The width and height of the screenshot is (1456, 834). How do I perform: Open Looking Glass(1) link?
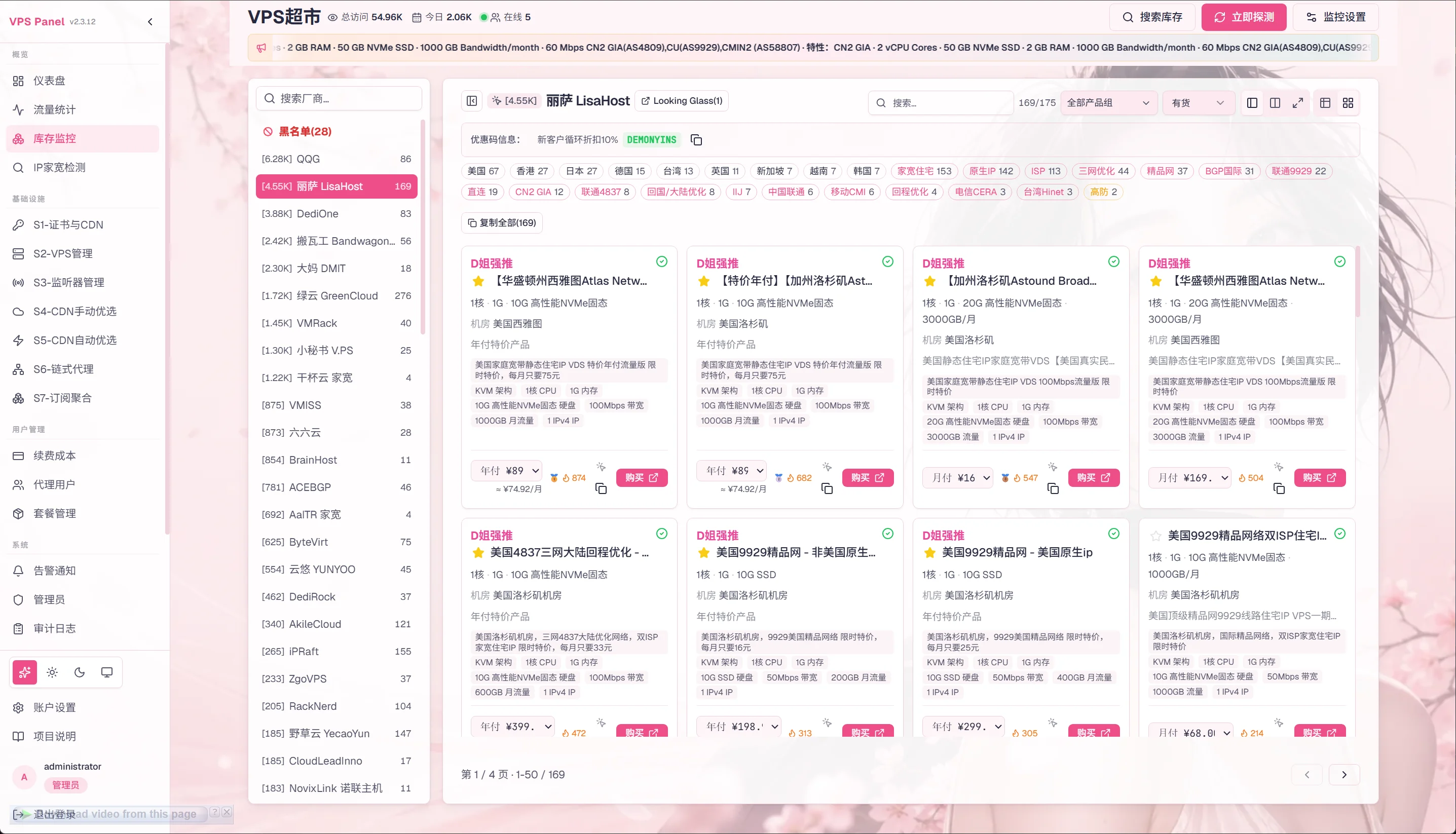coord(681,101)
